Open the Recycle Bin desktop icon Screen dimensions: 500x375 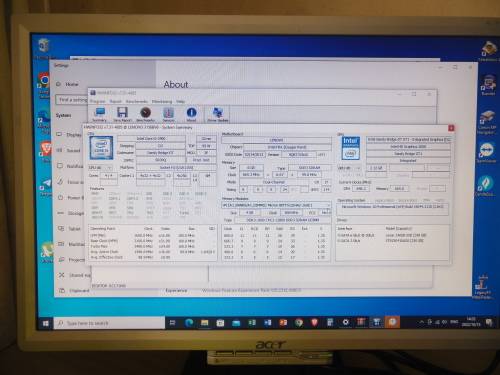(x=43, y=48)
